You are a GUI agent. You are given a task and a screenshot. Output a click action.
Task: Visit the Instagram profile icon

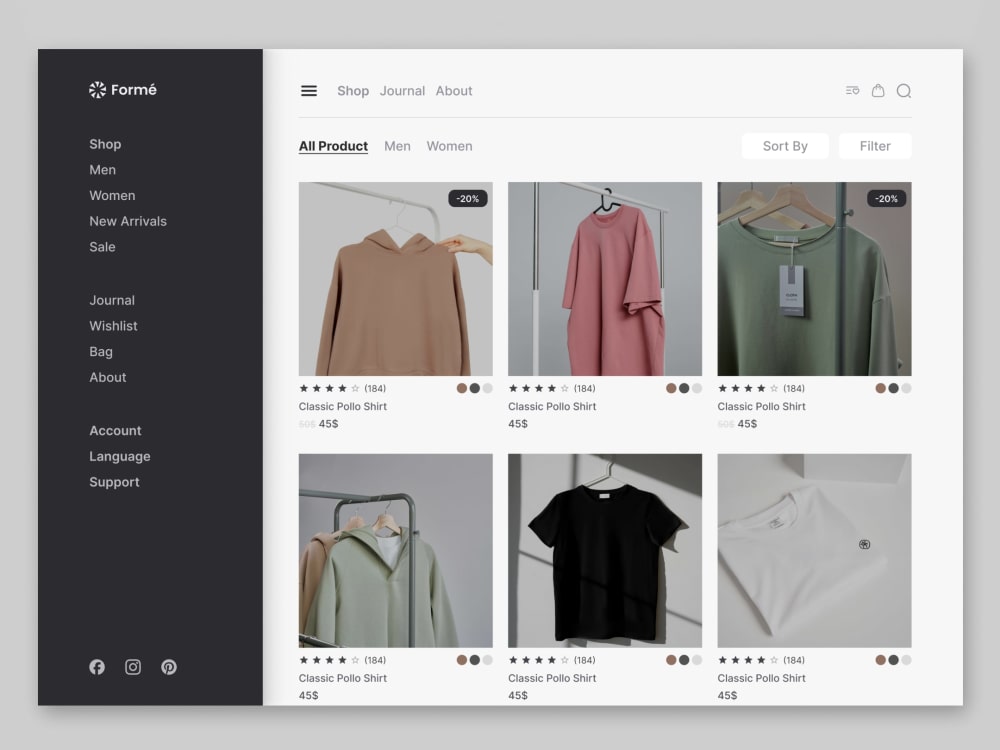point(133,667)
